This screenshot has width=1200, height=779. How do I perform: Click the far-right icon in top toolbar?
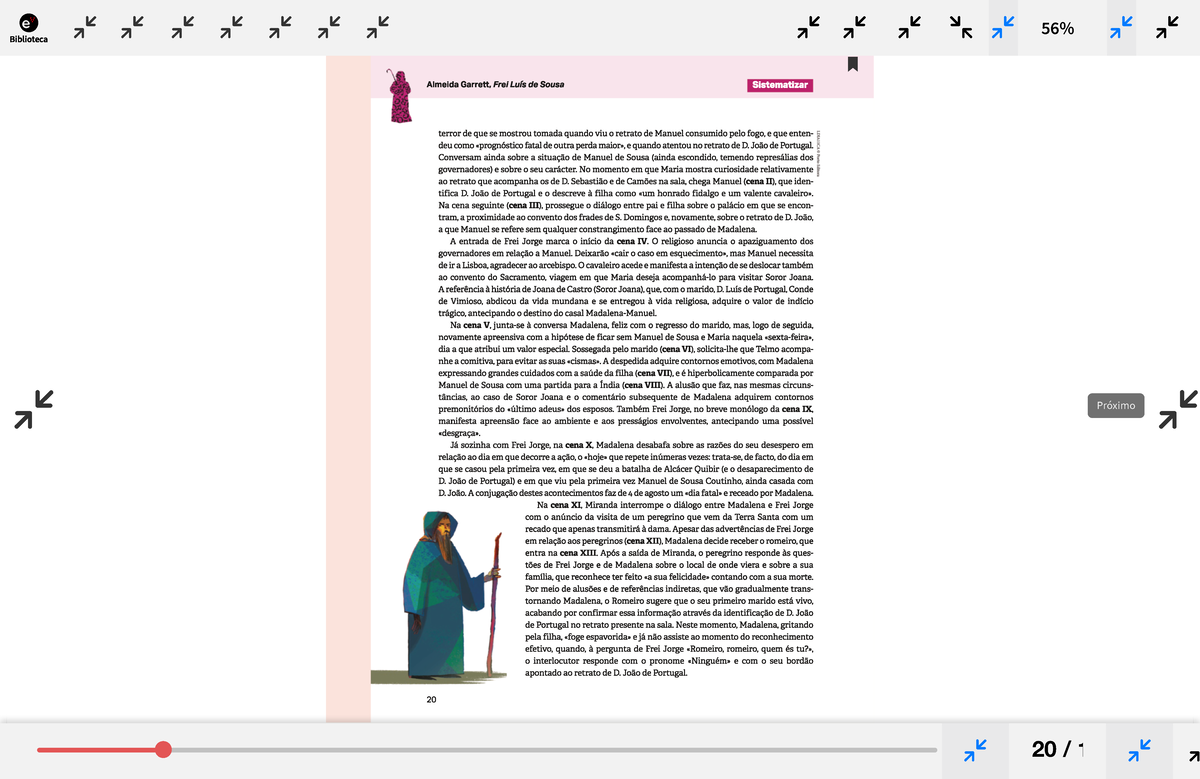(1167, 28)
